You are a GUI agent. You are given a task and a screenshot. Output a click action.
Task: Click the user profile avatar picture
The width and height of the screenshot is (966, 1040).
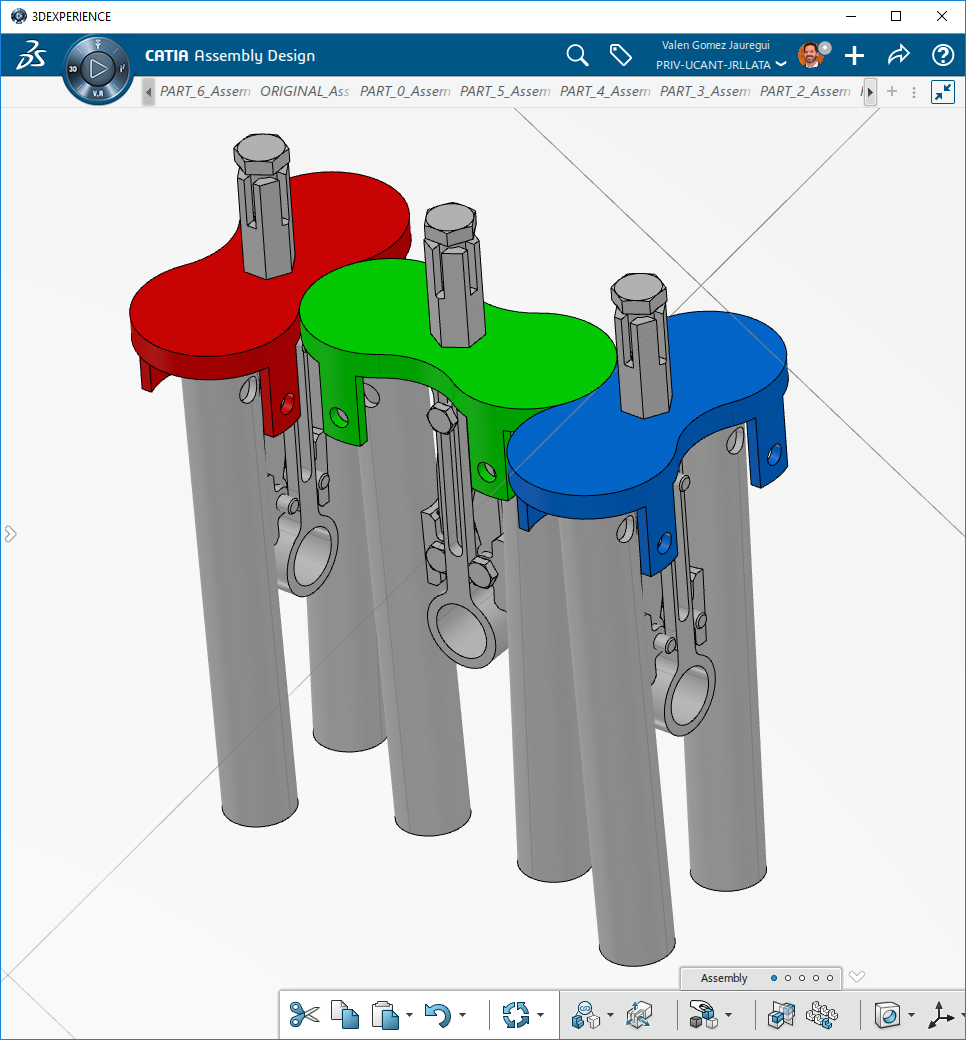(x=811, y=55)
